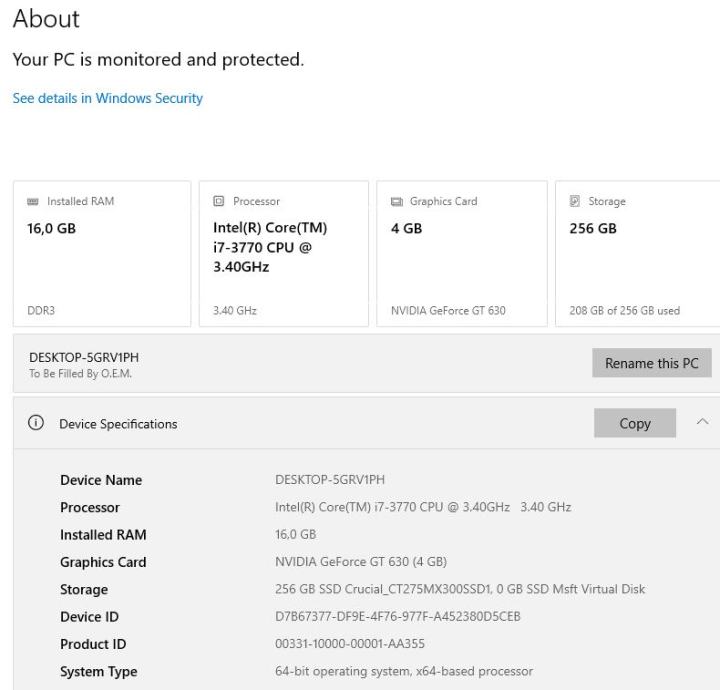
Task: Click the 208 GB of 256 GB used text
Action: (624, 310)
